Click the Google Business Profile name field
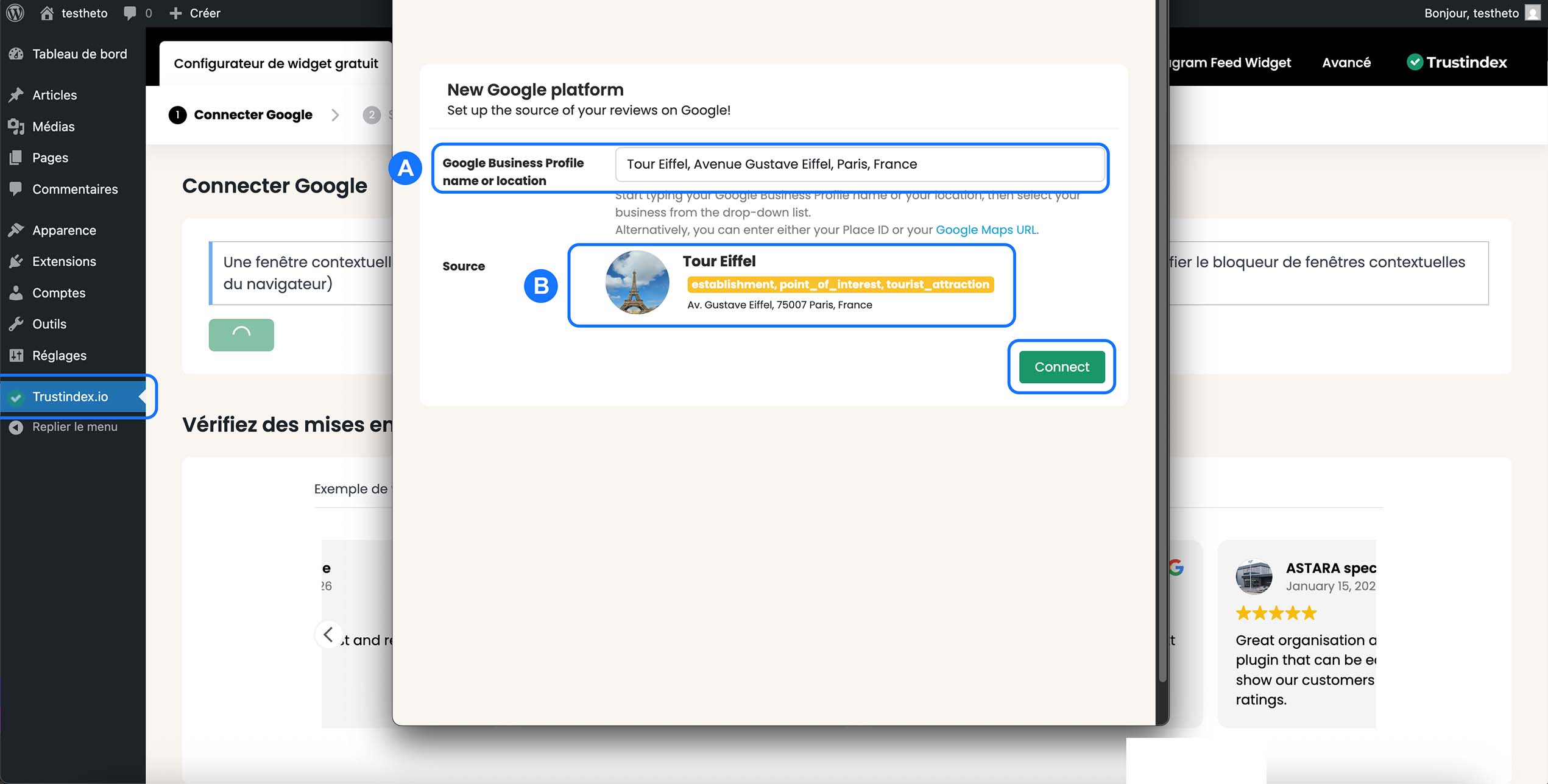Viewport: 1548px width, 784px height. coord(859,164)
